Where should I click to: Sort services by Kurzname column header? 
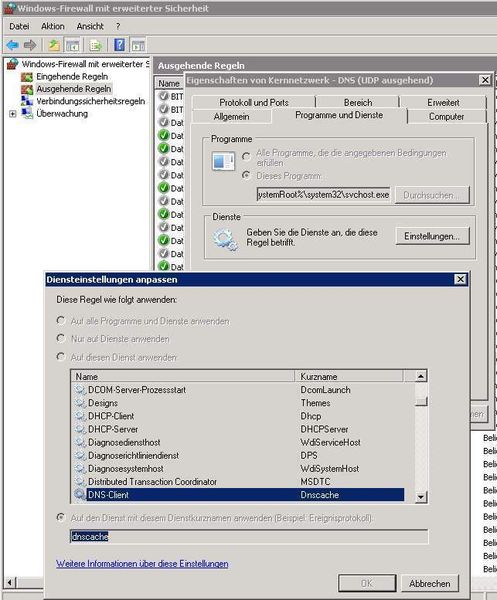[349, 377]
